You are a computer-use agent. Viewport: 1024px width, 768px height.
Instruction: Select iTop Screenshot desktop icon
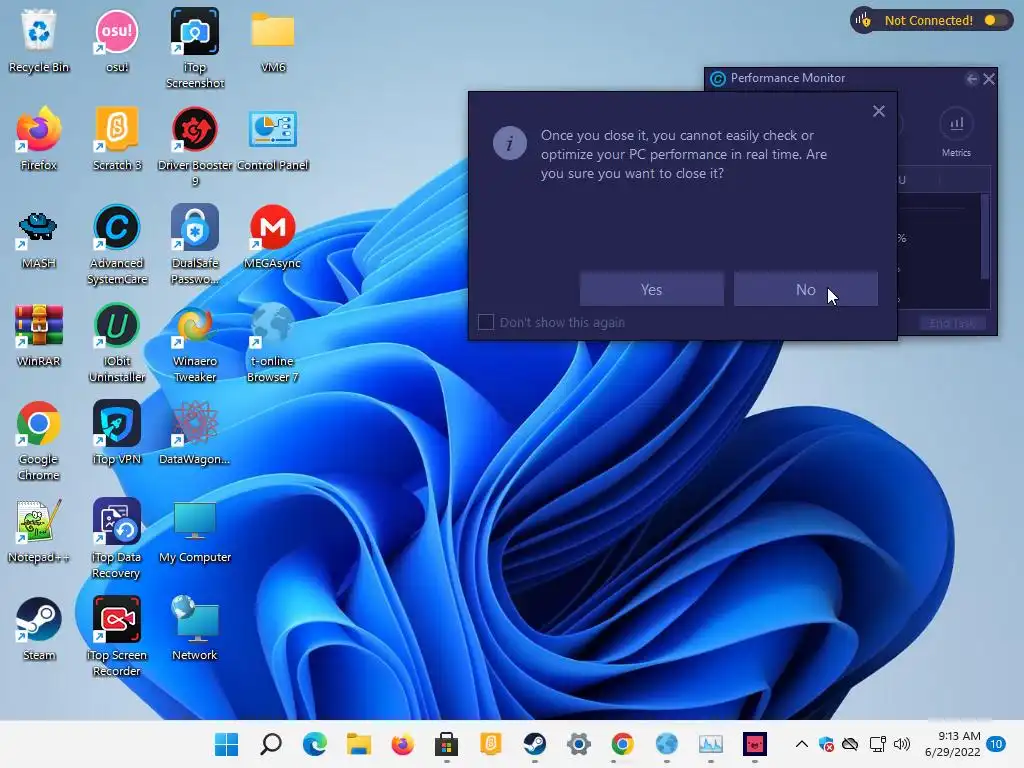click(x=195, y=49)
